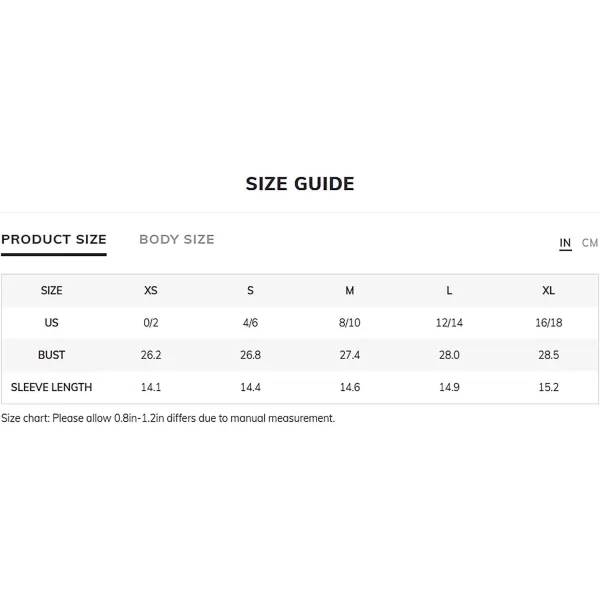600x600 pixels.
Task: Click the US row label
Action: click(52, 323)
